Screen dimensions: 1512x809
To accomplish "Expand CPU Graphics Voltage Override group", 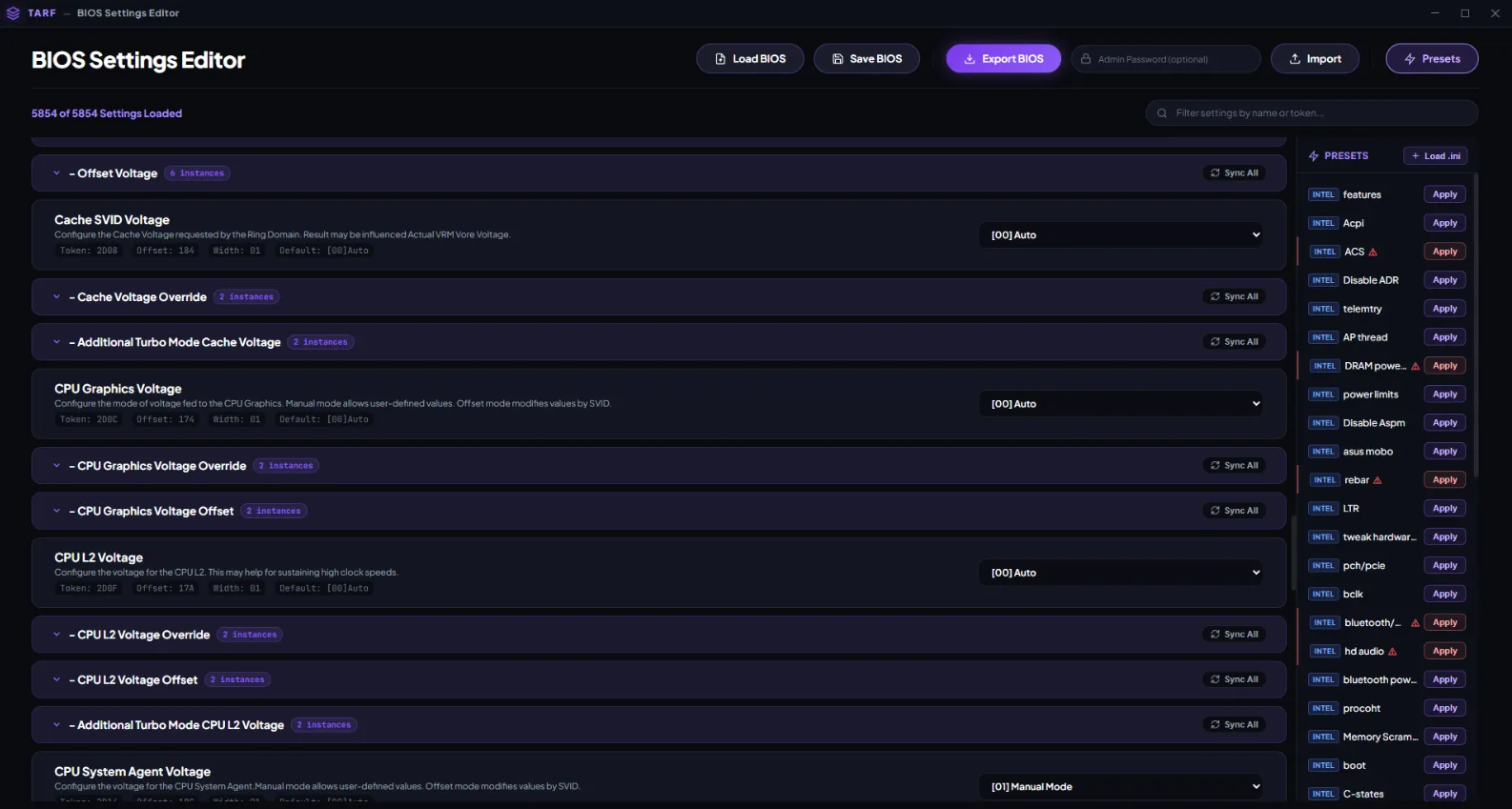I will click(57, 466).
